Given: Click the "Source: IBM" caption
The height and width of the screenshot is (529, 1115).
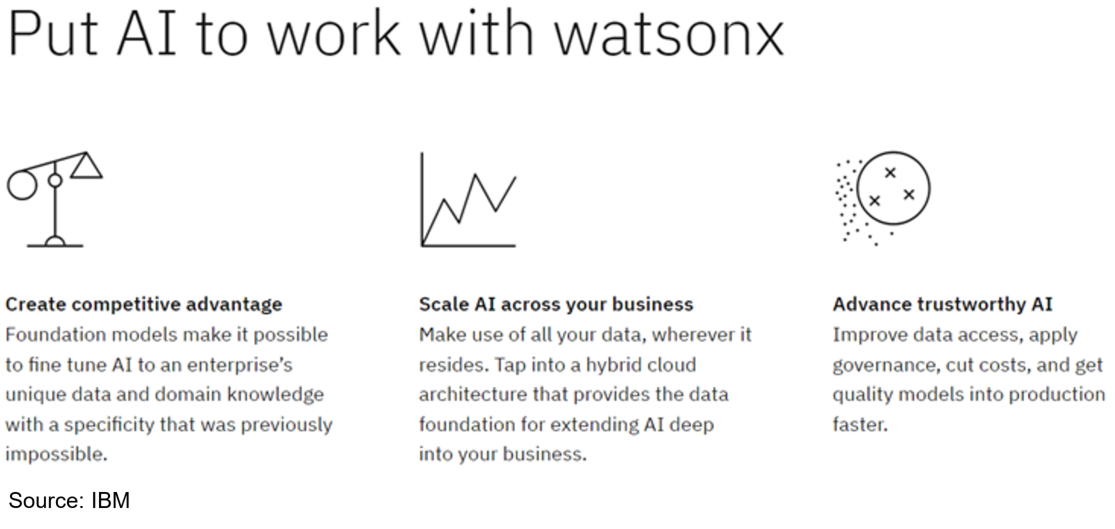Looking at the screenshot, I should (70, 499).
